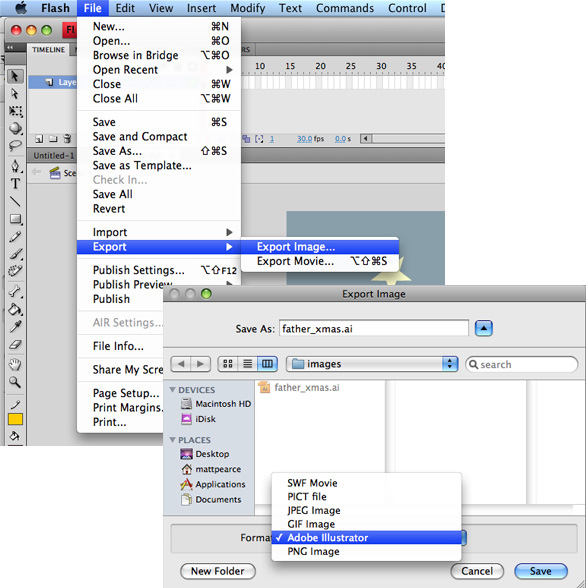Image resolution: width=586 pixels, height=588 pixels.
Task: Choose JPEG Image format option
Action: point(367,510)
